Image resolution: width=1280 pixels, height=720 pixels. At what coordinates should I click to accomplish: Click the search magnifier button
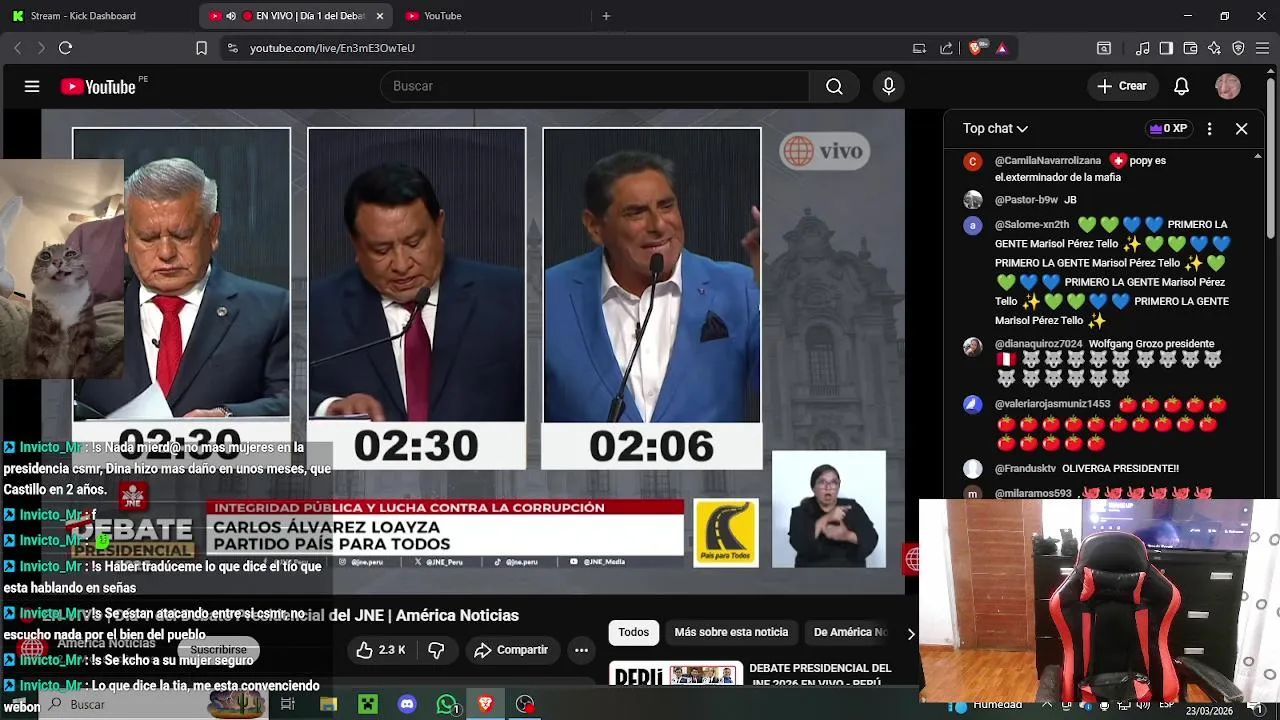(834, 86)
